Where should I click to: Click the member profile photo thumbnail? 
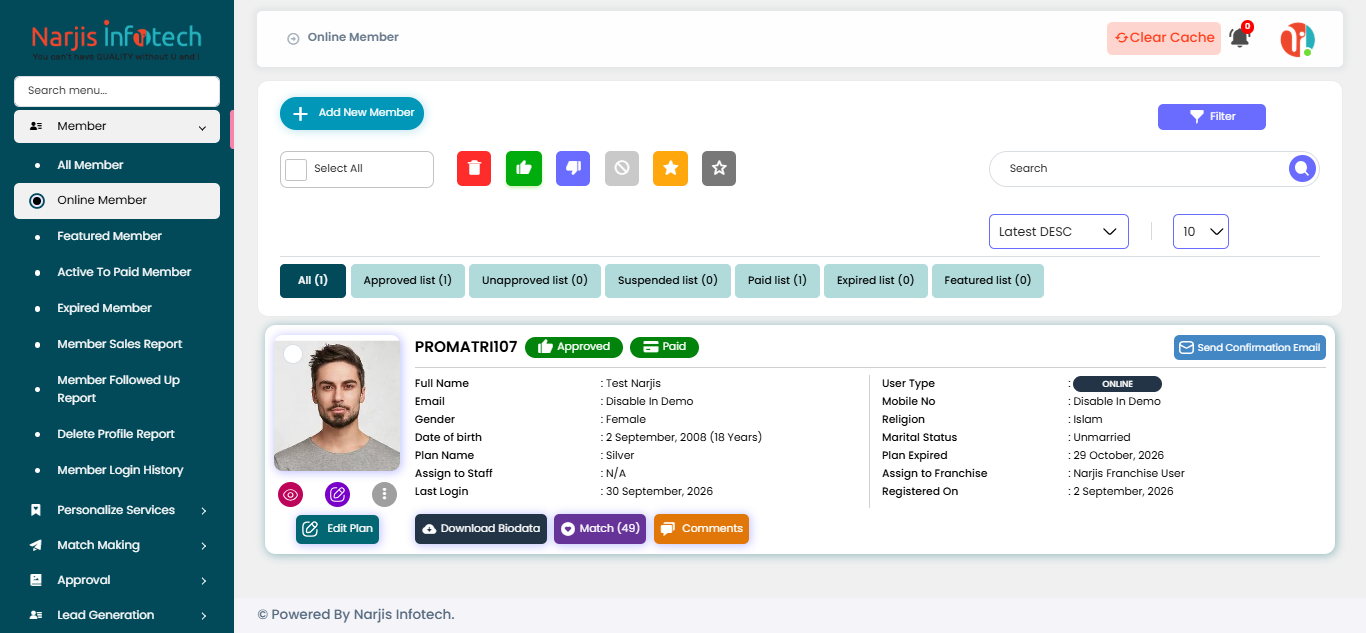click(337, 404)
